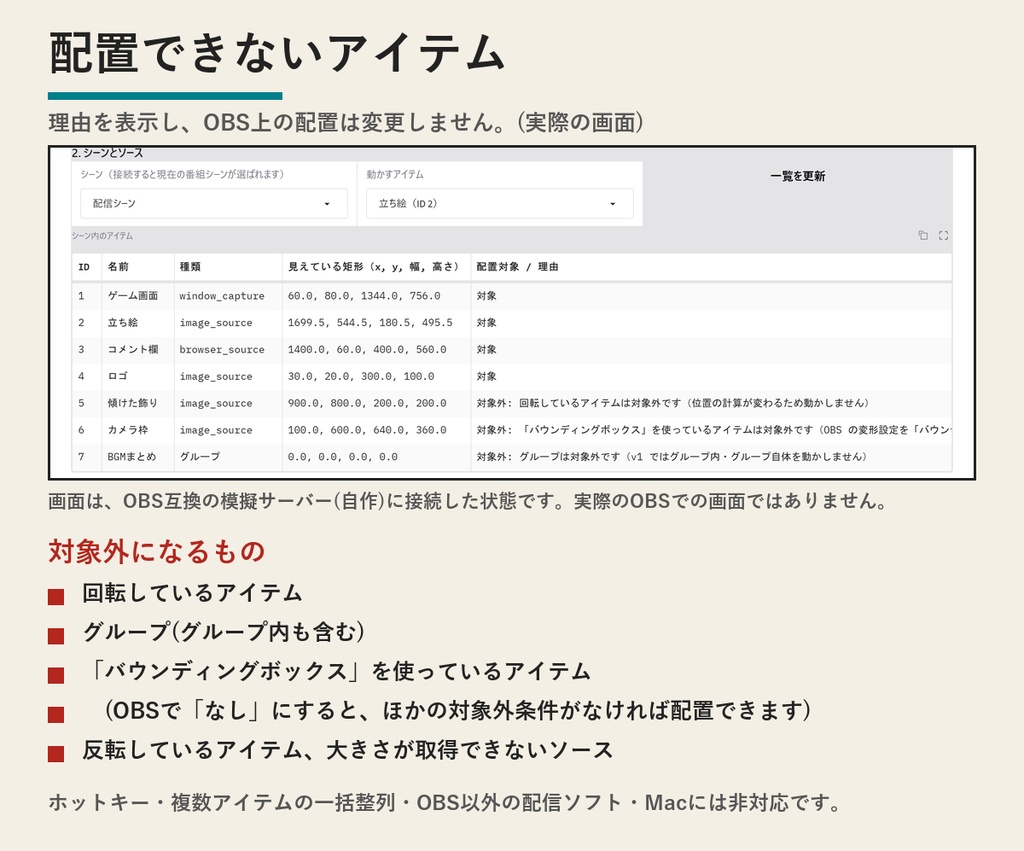Click the 2. シーンとソース section heading

[107, 153]
